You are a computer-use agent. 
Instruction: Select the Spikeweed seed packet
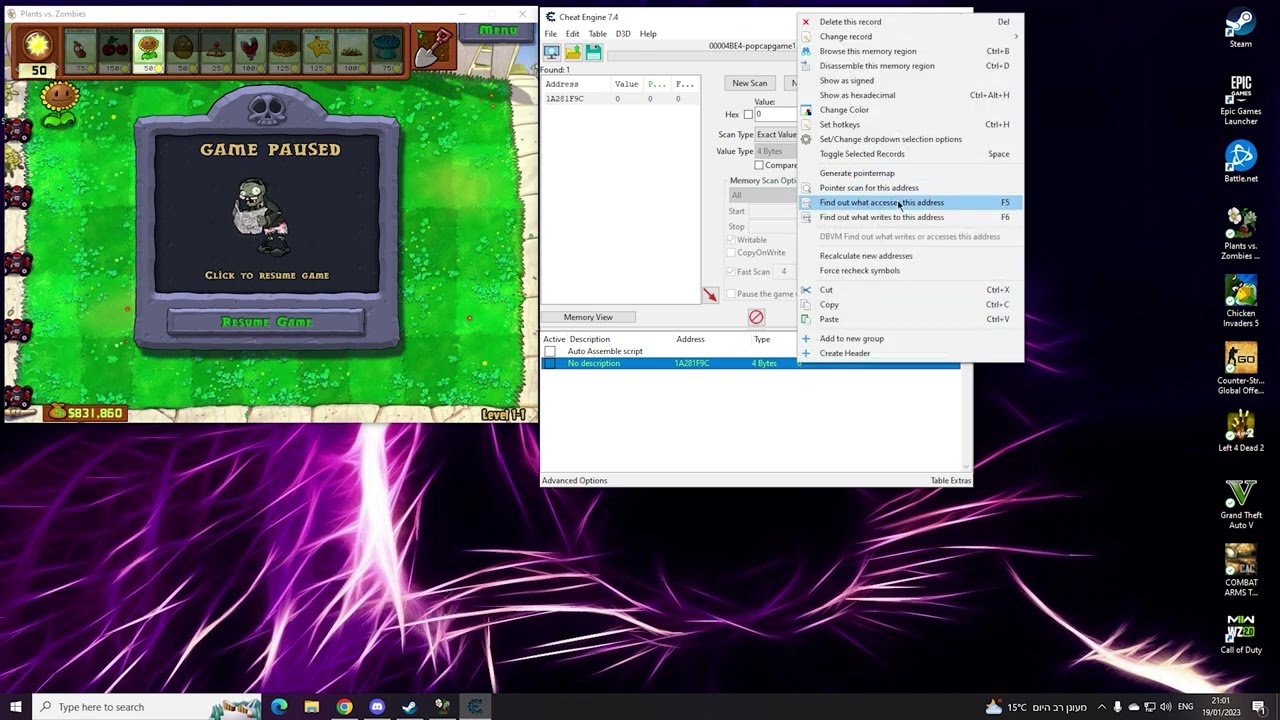pos(352,50)
